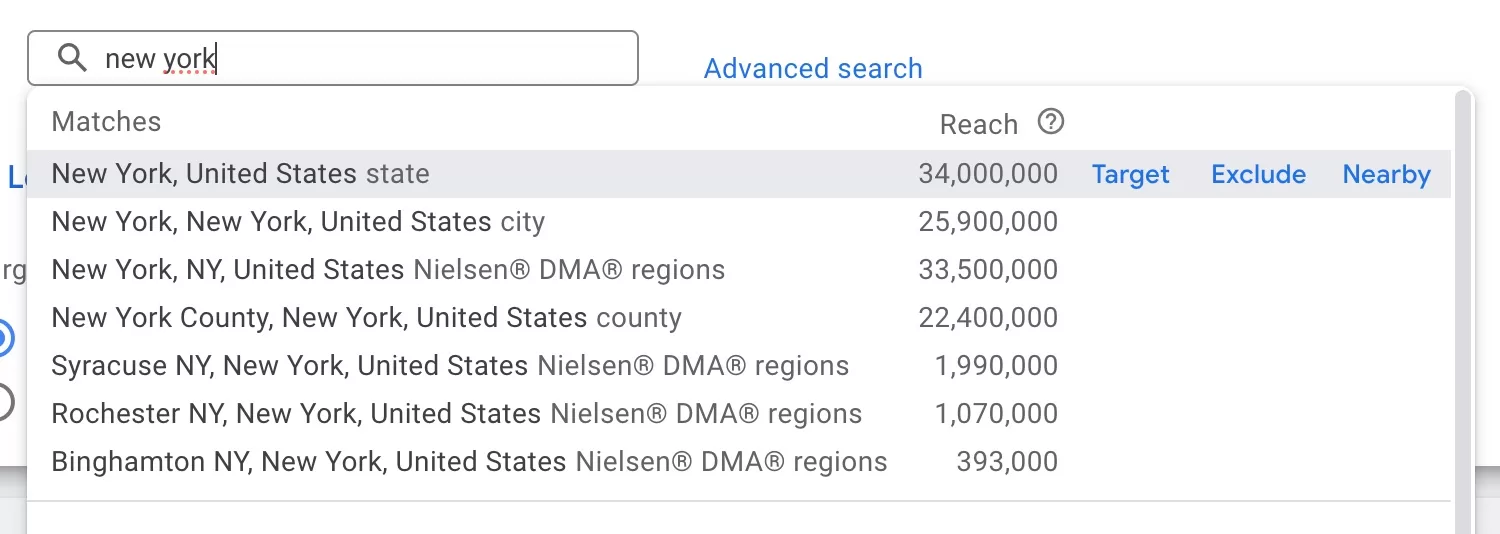Open the Advanced search link
The image size is (1500, 534).
click(813, 68)
